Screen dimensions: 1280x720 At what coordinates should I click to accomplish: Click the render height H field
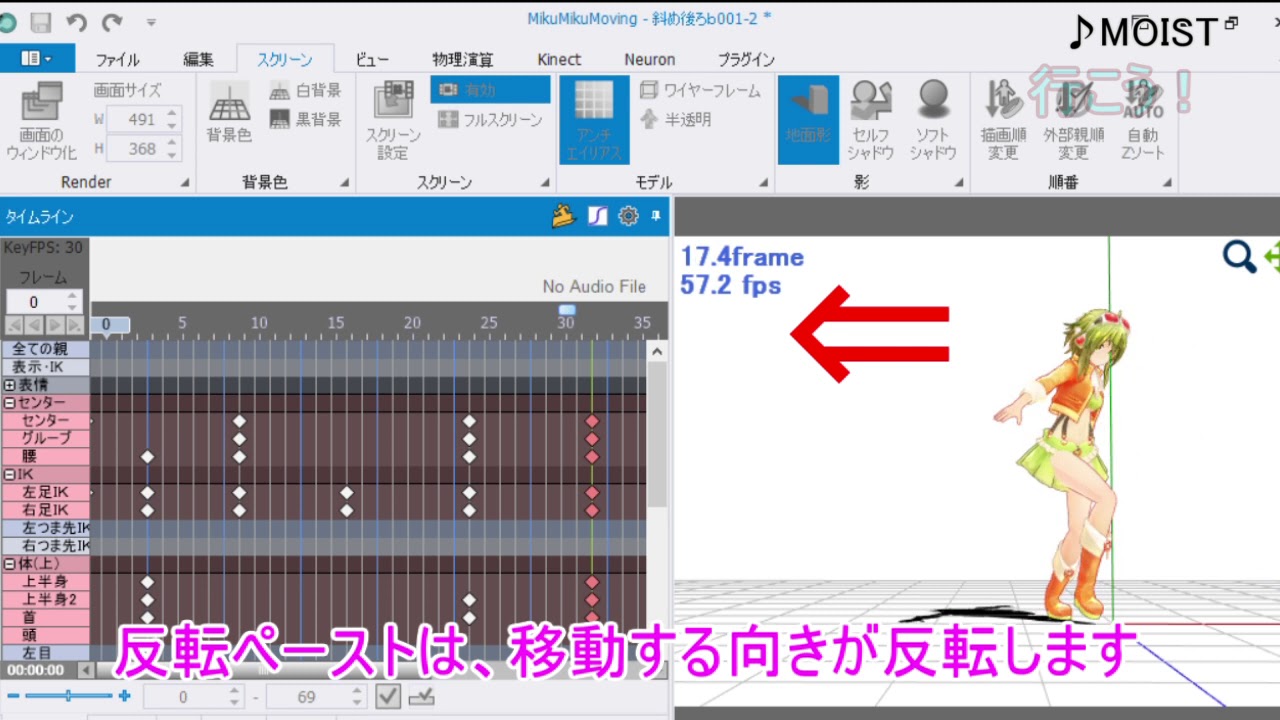click(143, 149)
